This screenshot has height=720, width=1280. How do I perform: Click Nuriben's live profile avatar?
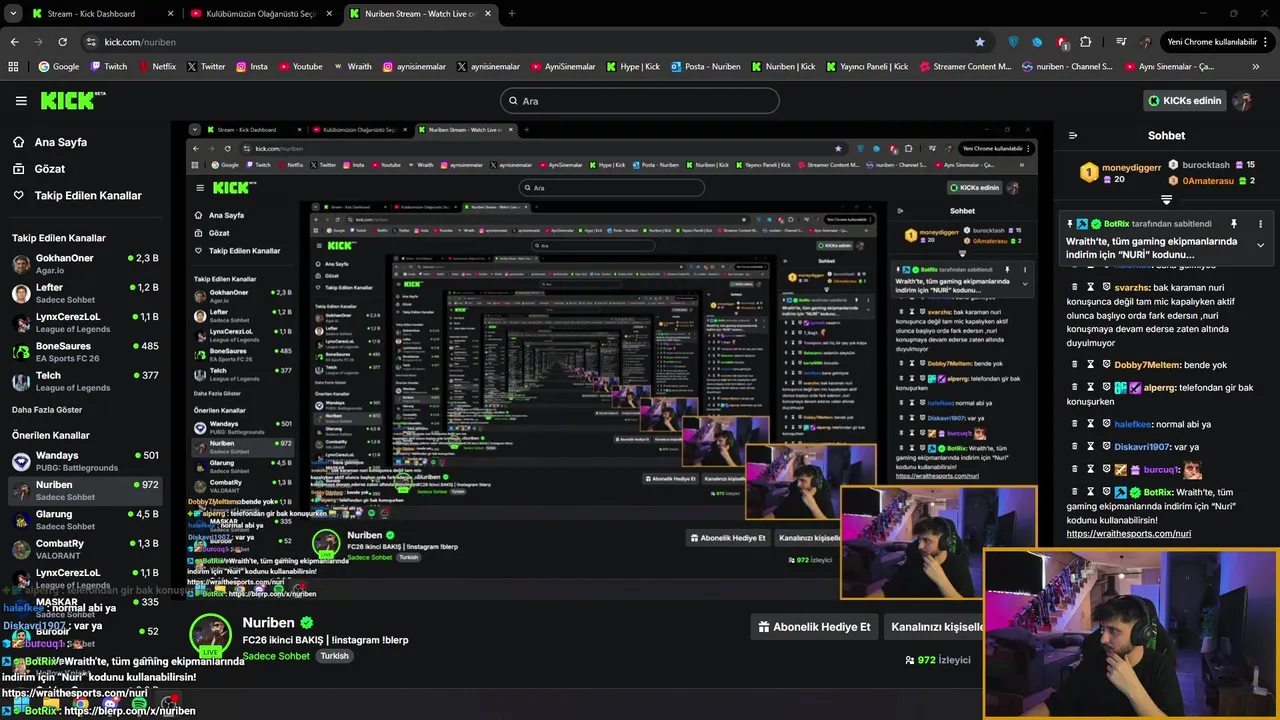(211, 636)
